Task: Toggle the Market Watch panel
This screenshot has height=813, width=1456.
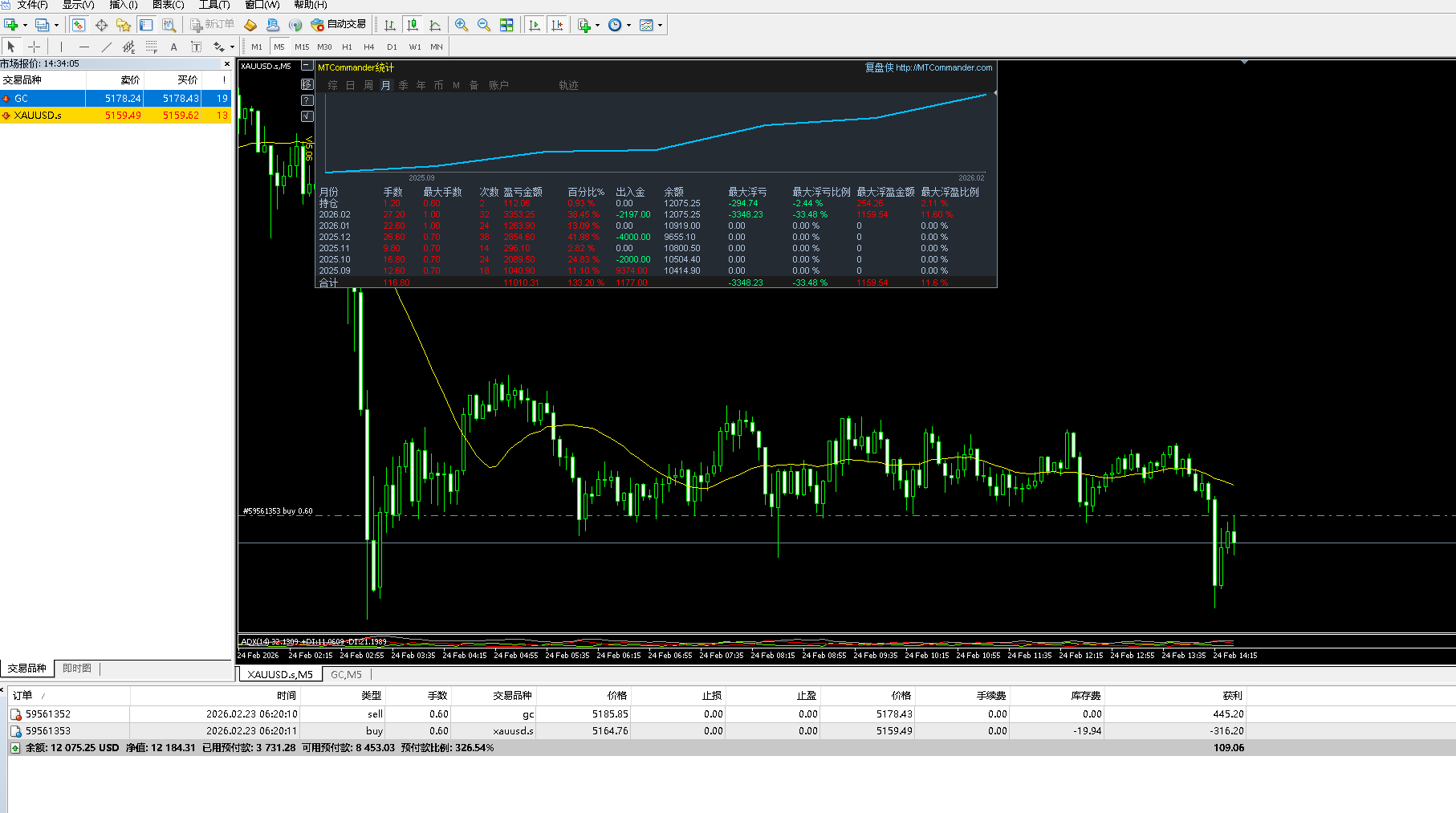Action: 78,25
